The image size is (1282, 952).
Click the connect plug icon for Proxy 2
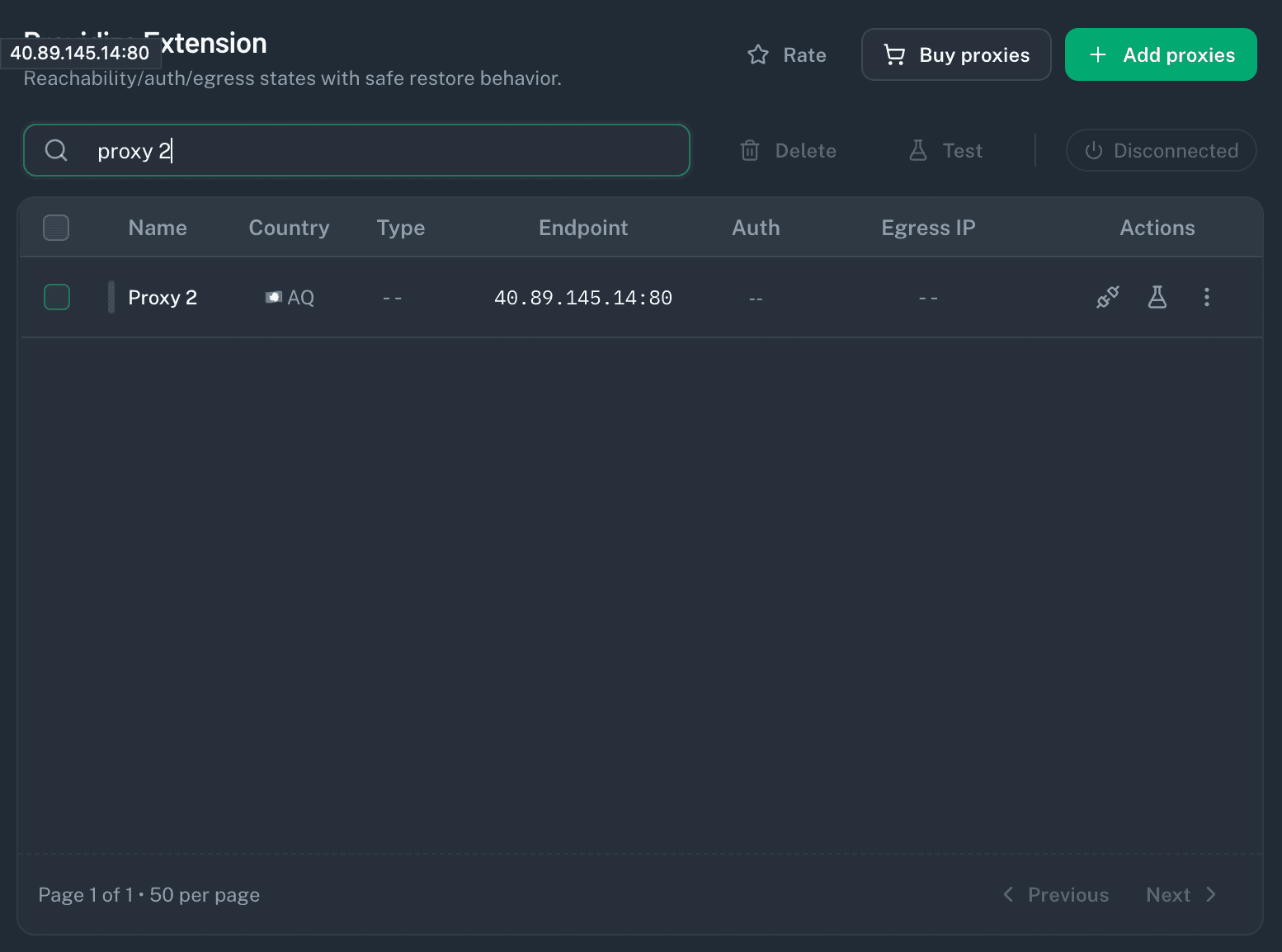click(x=1107, y=297)
